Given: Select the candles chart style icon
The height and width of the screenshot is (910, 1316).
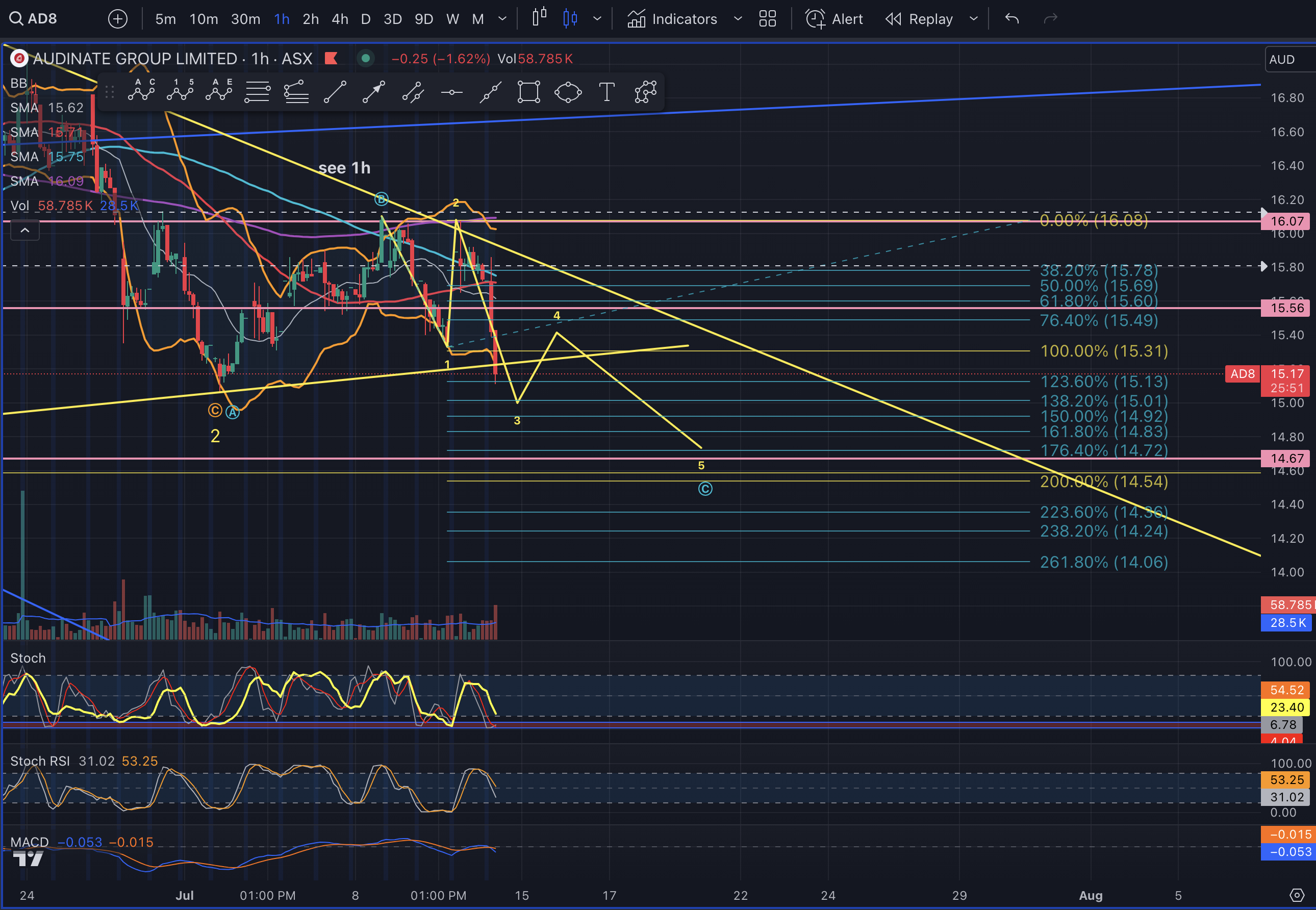Looking at the screenshot, I should 570,18.
